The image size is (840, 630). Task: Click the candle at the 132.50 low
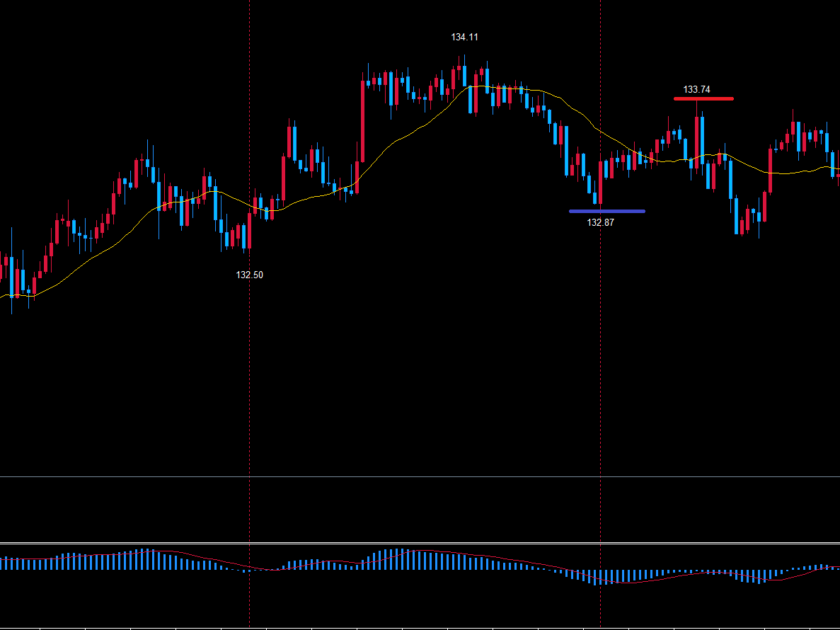coord(248,232)
